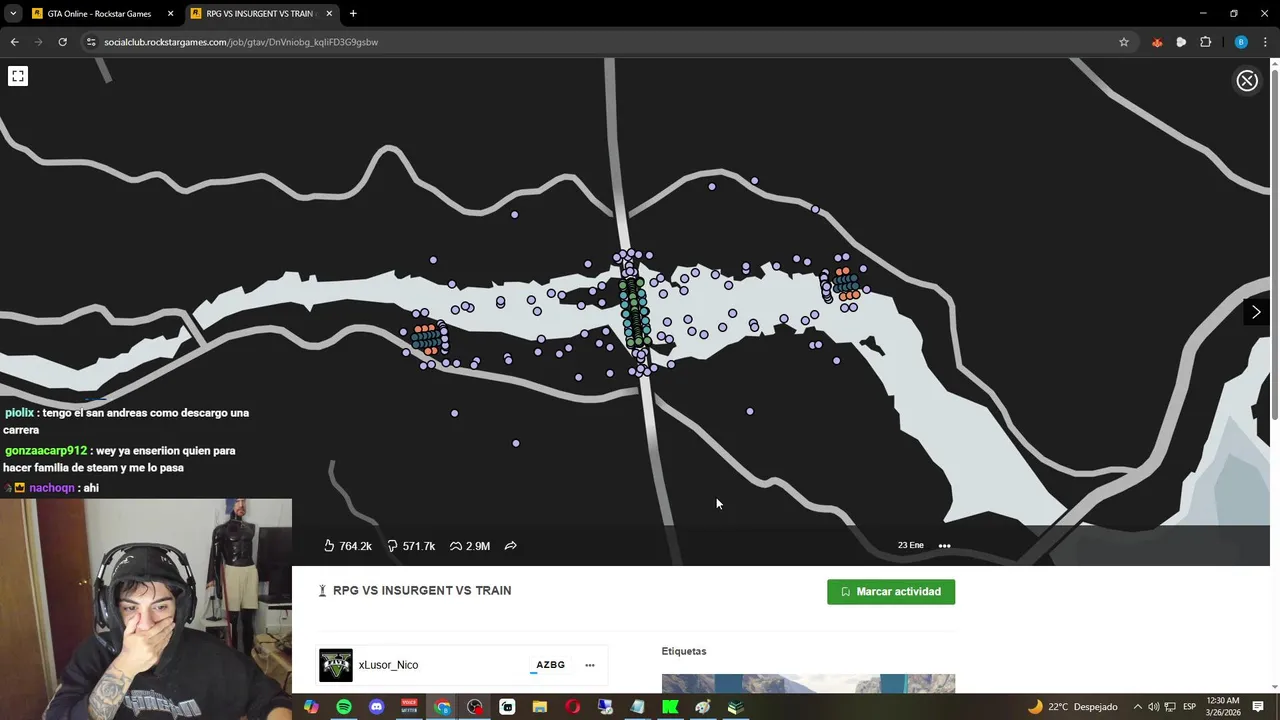
Task: Click the Etiquetas heading
Action: point(684,651)
